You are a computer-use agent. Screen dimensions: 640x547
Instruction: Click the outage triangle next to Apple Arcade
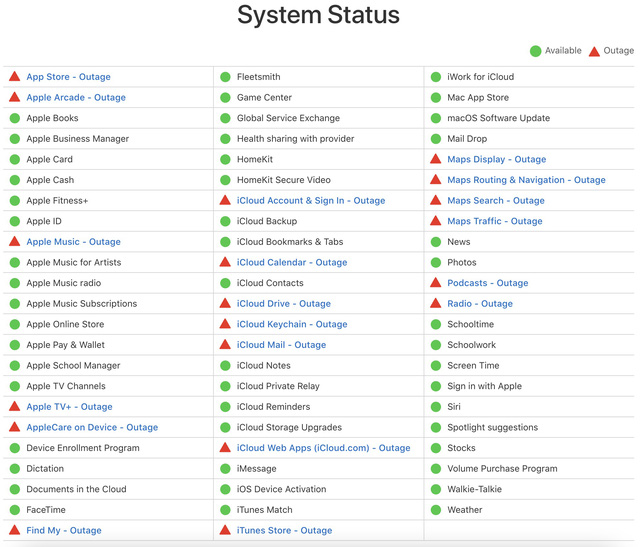15,97
